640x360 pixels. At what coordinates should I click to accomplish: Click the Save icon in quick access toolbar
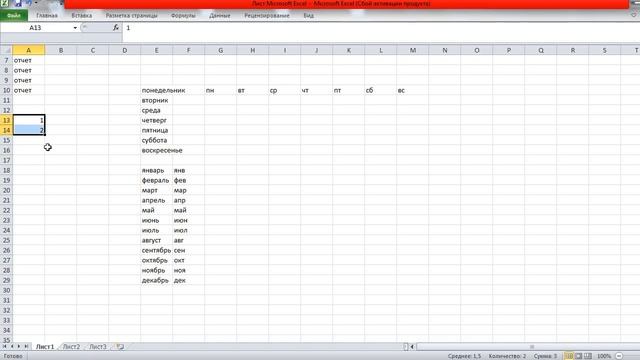(18, 3)
